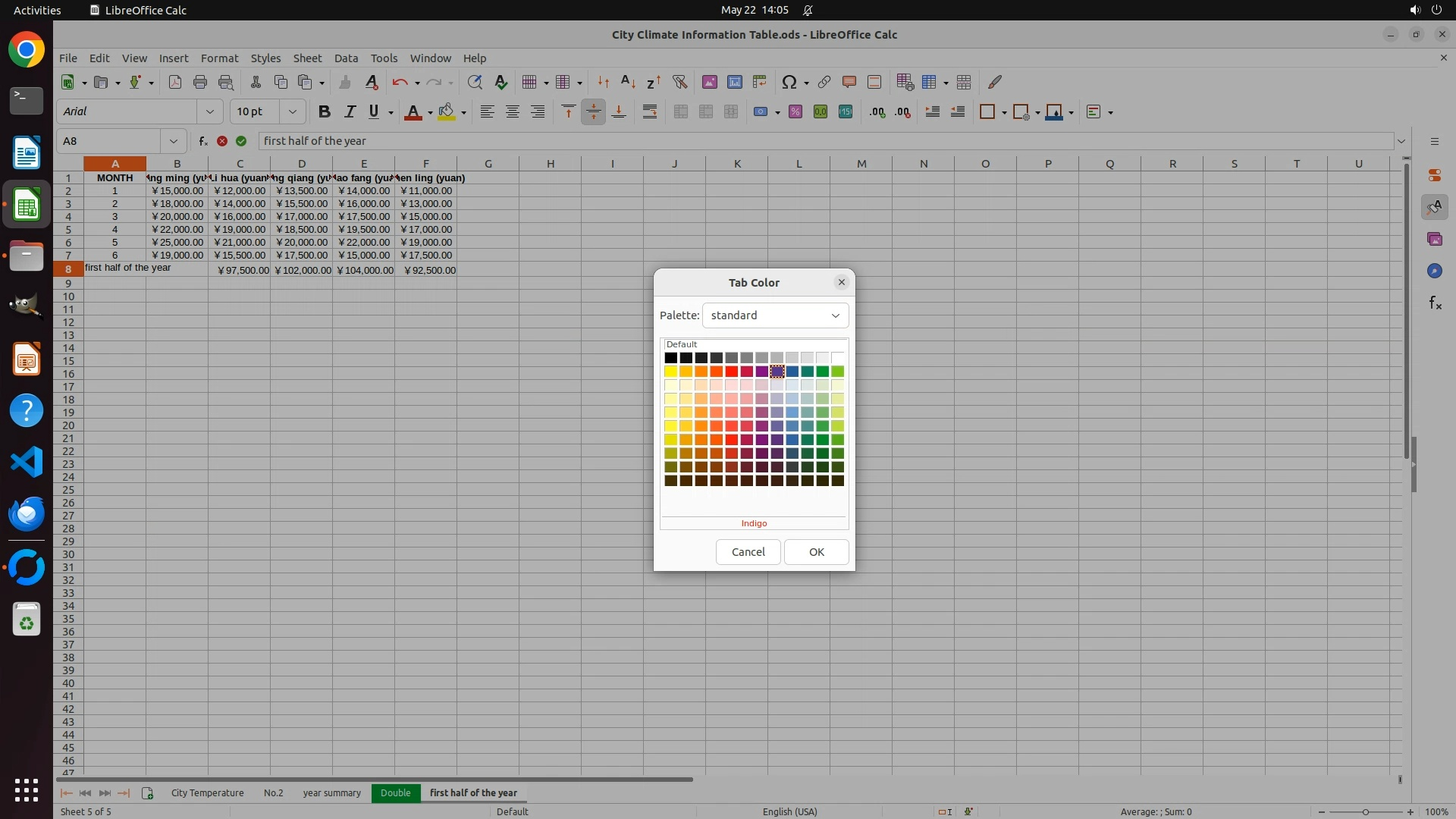
Task: Click the Insert Chart icon
Action: 734,82
